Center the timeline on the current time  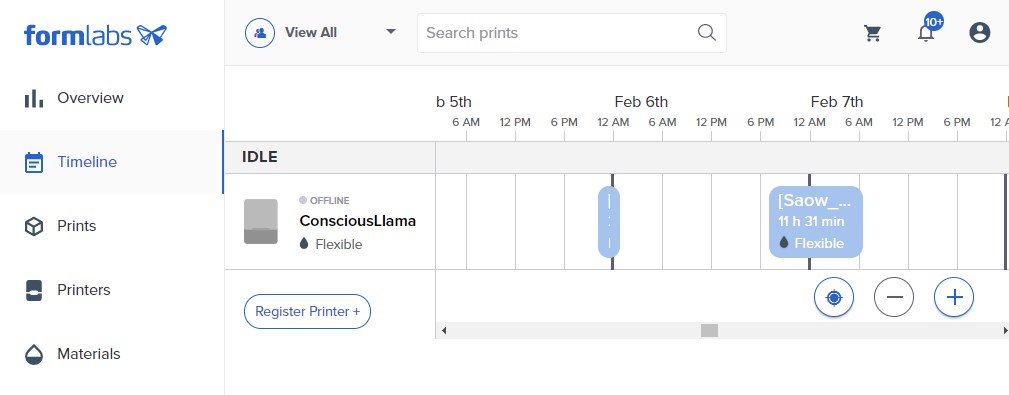834,297
